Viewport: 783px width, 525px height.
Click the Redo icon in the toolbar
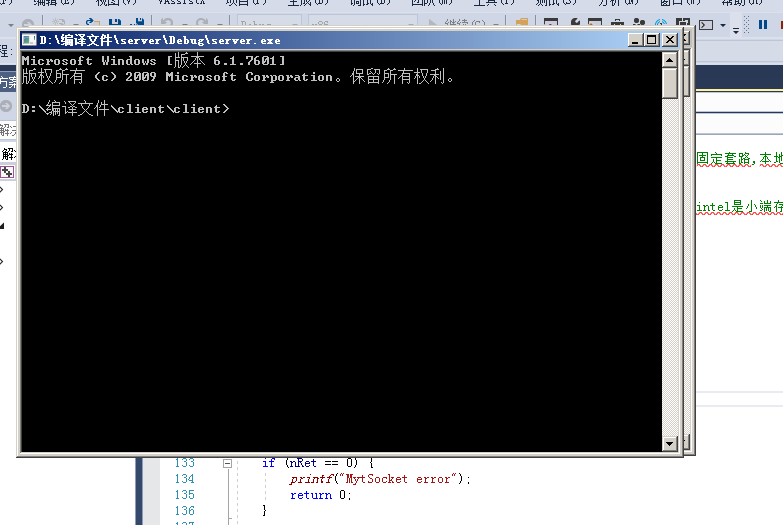(202, 23)
